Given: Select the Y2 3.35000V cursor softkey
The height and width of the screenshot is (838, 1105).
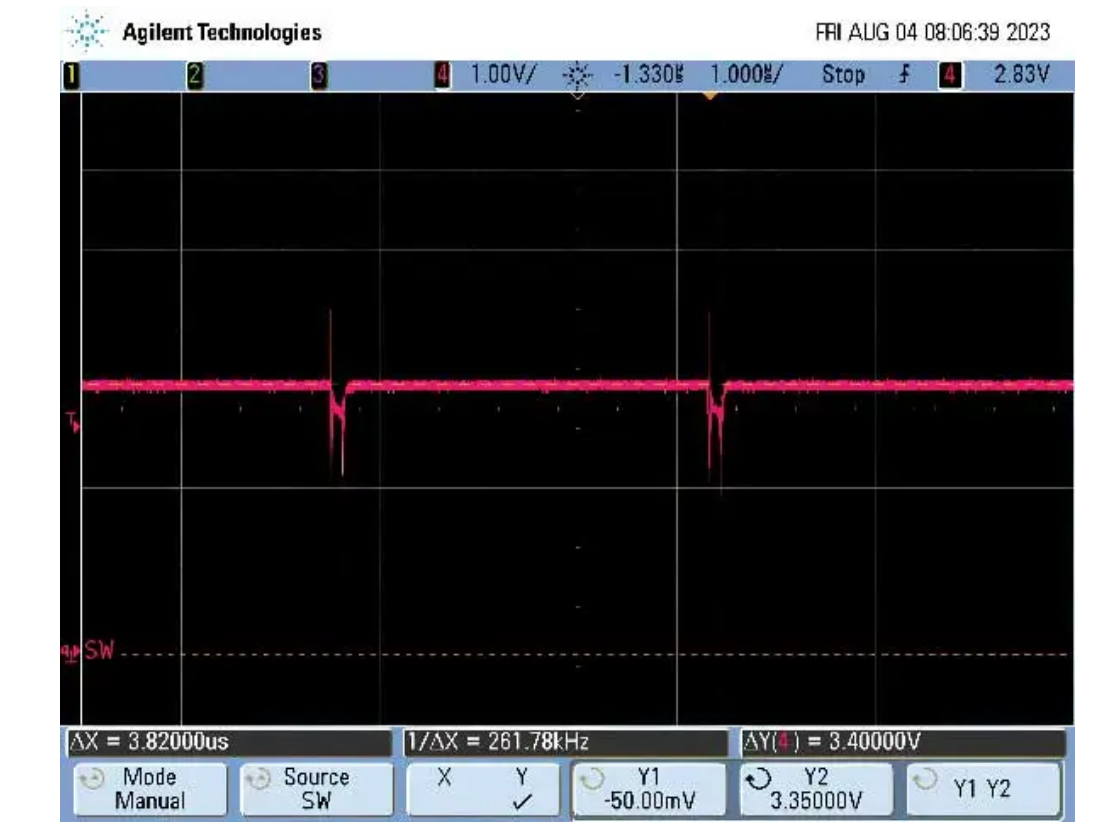Looking at the screenshot, I should coord(816,789).
